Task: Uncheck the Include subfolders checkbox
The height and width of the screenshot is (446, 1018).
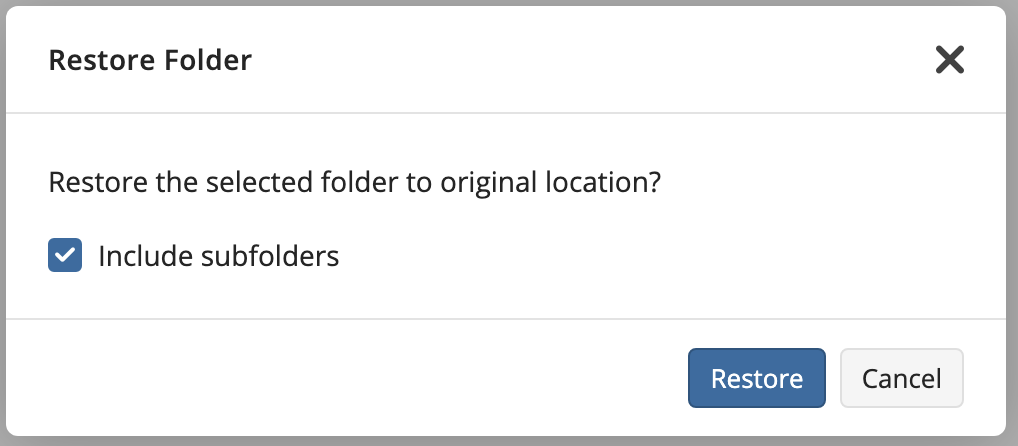Action: pos(65,256)
